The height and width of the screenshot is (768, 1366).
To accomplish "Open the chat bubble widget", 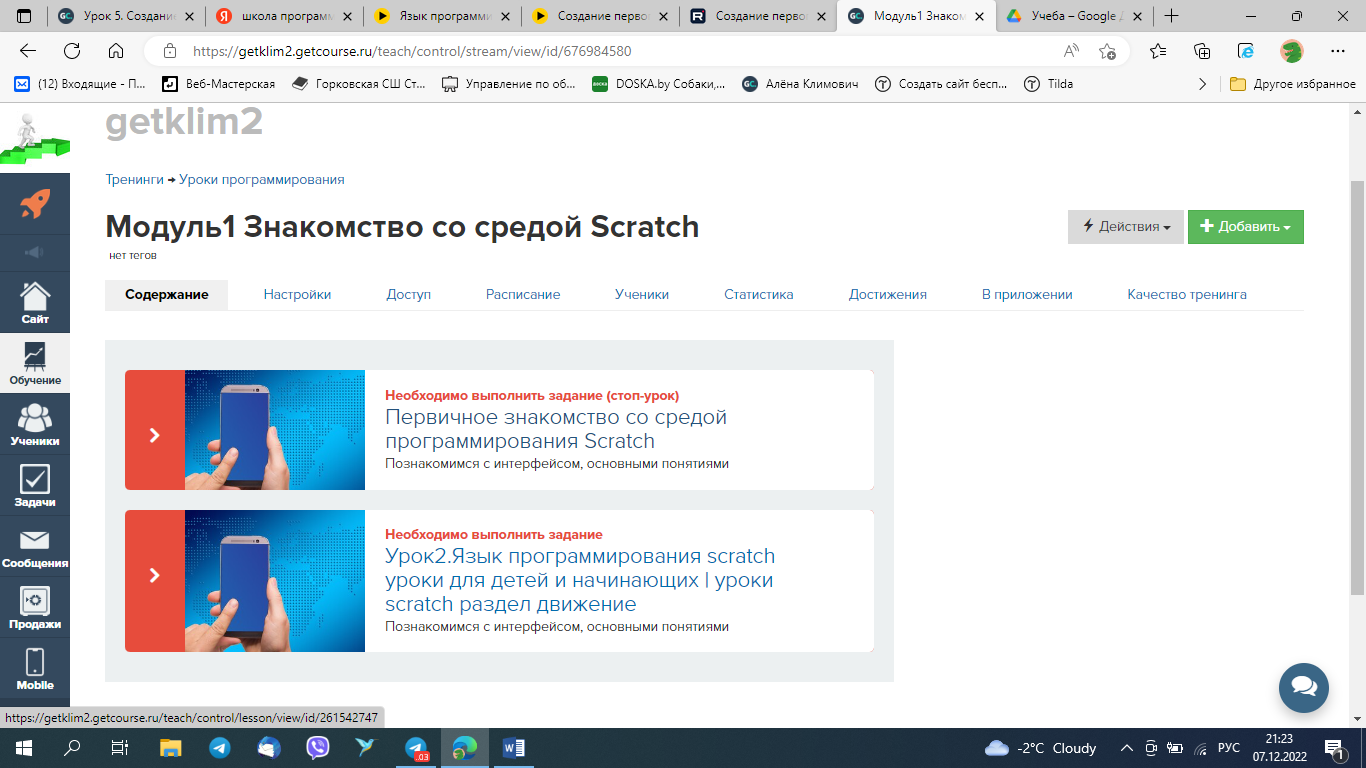I will point(1303,687).
